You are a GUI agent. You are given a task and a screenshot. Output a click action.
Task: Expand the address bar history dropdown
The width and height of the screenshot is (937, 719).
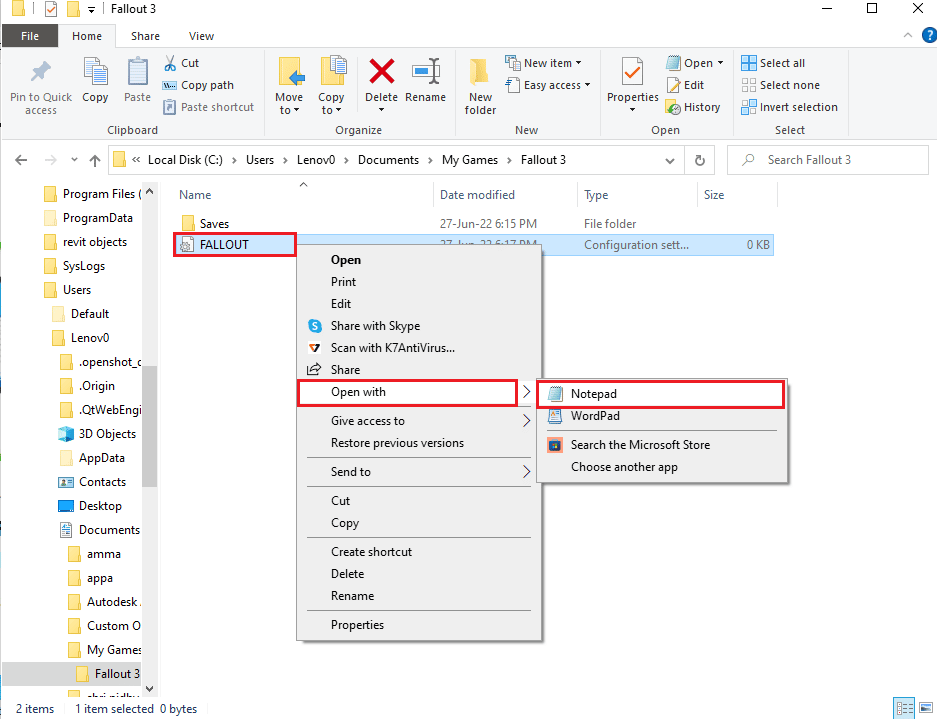point(670,160)
